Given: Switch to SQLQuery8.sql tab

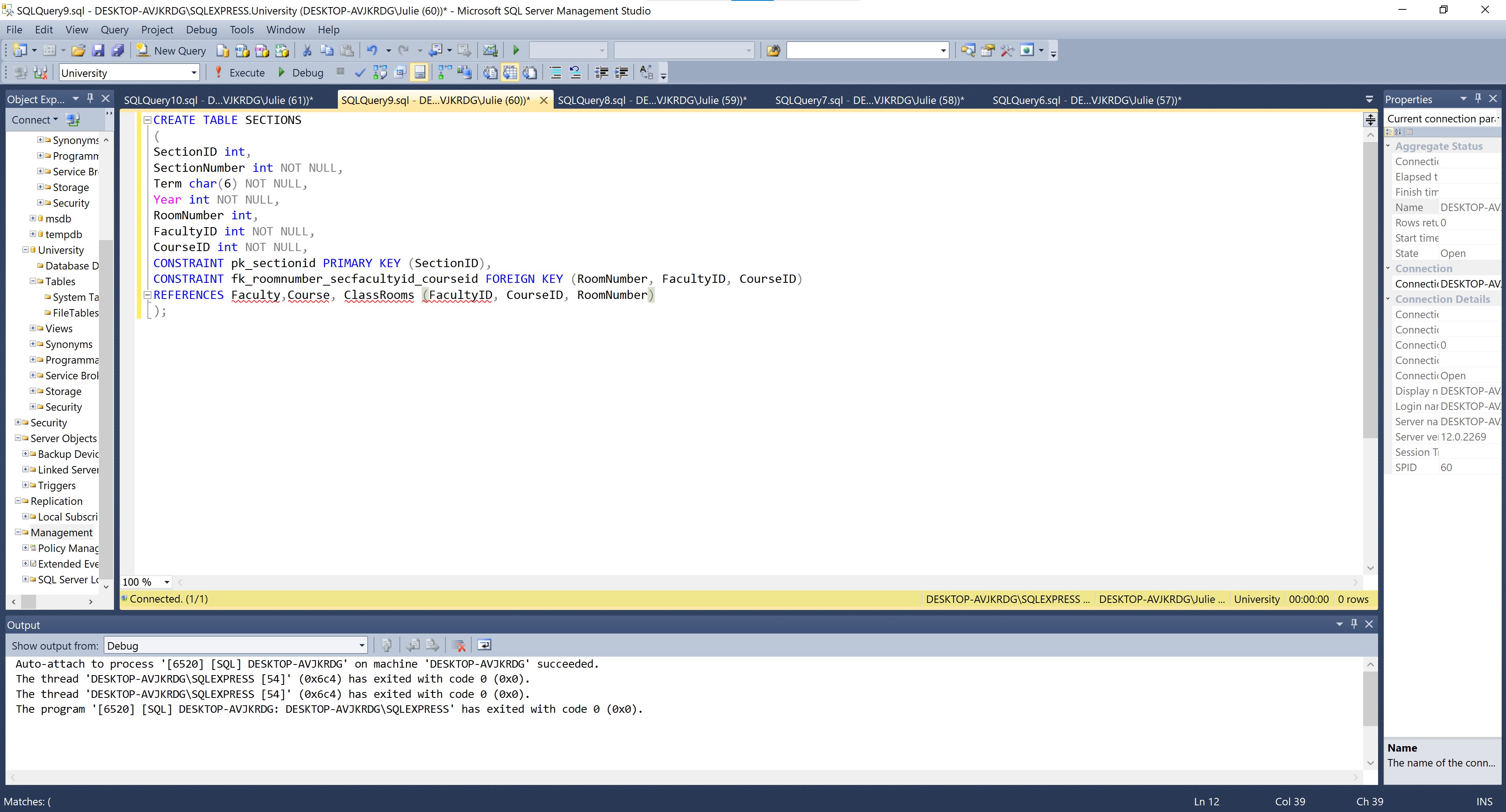Looking at the screenshot, I should click(x=652, y=100).
